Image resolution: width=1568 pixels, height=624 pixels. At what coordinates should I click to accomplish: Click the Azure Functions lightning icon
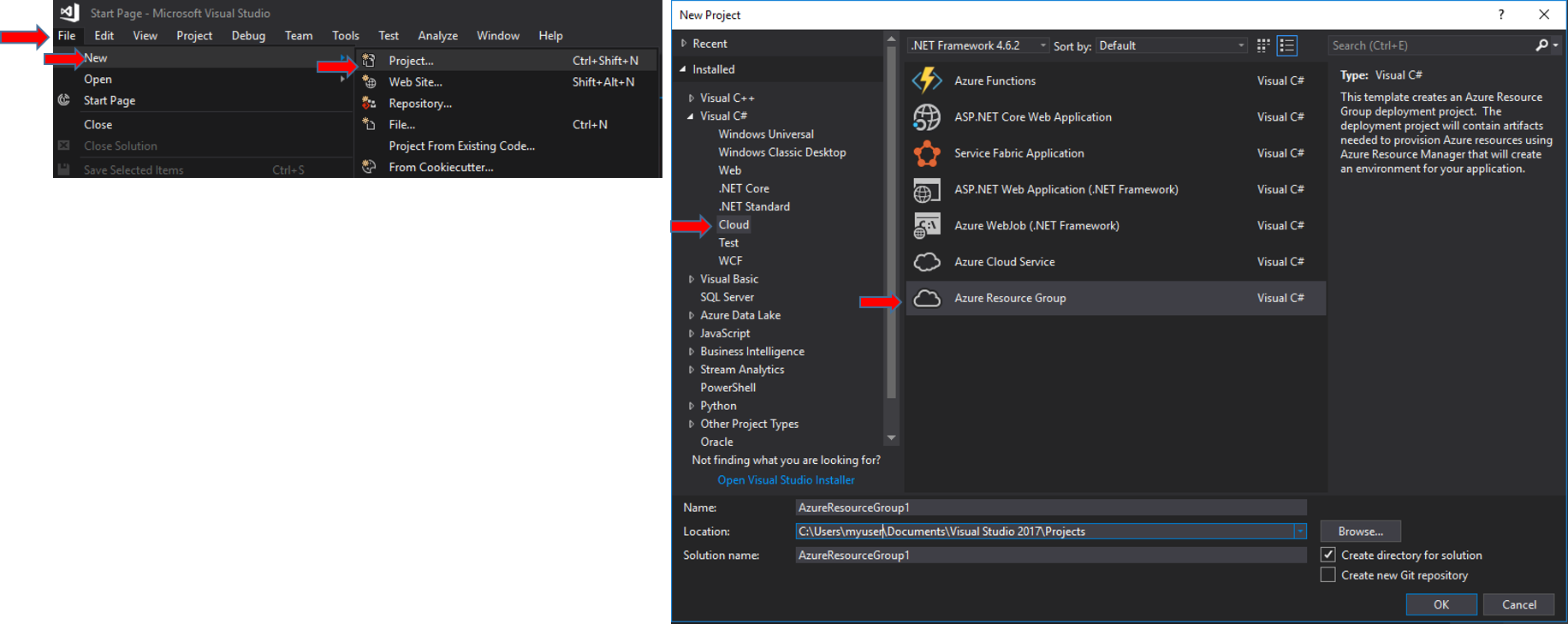point(927,80)
